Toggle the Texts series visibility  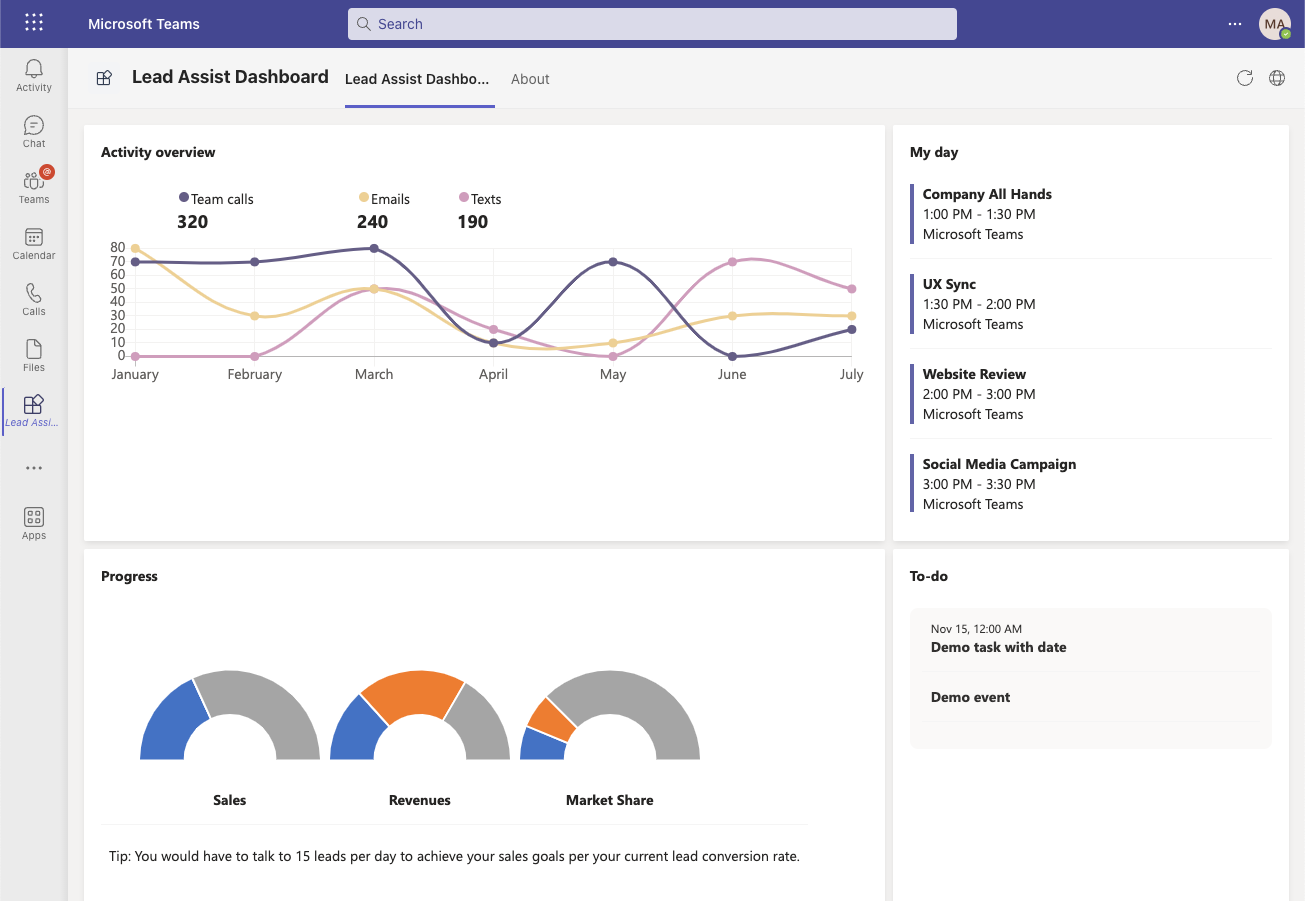pyautogui.click(x=480, y=198)
